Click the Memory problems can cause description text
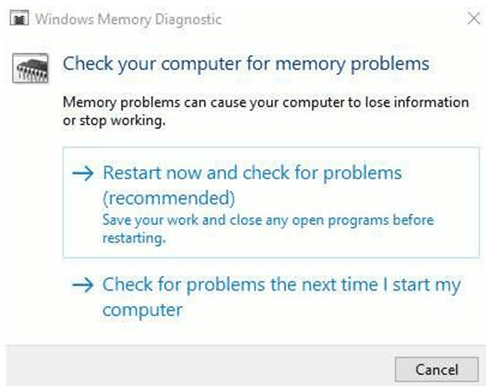Image resolution: width=486 pixels, height=386 pixels. coord(266,102)
